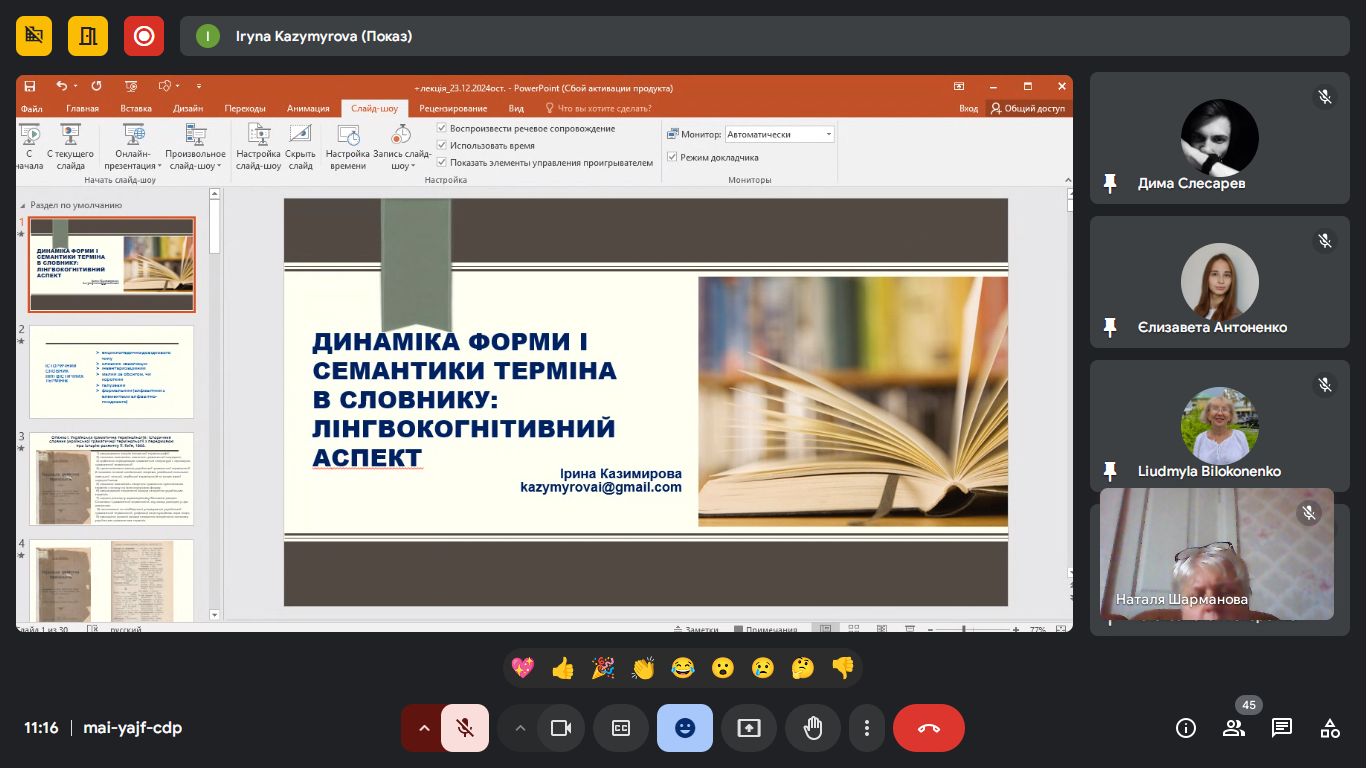
Task: Send crying face reaction
Action: point(763,668)
